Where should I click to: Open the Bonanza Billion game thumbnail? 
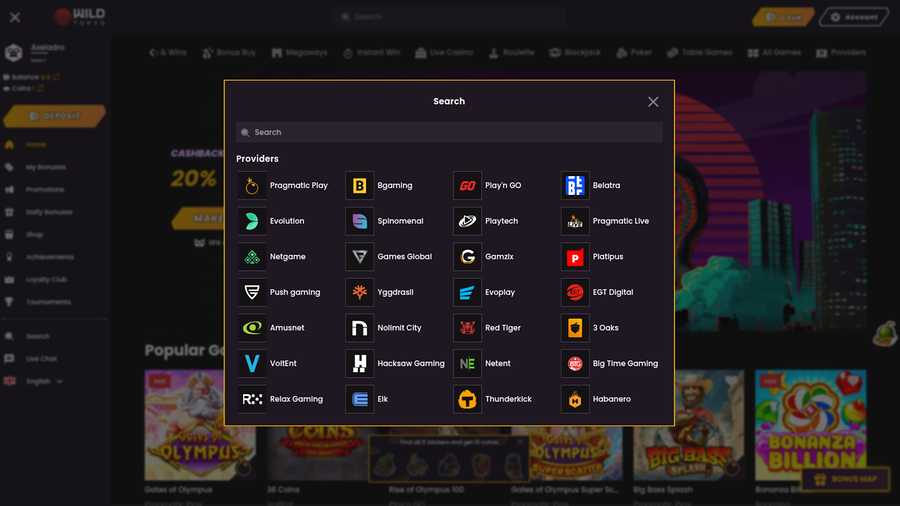click(810, 425)
